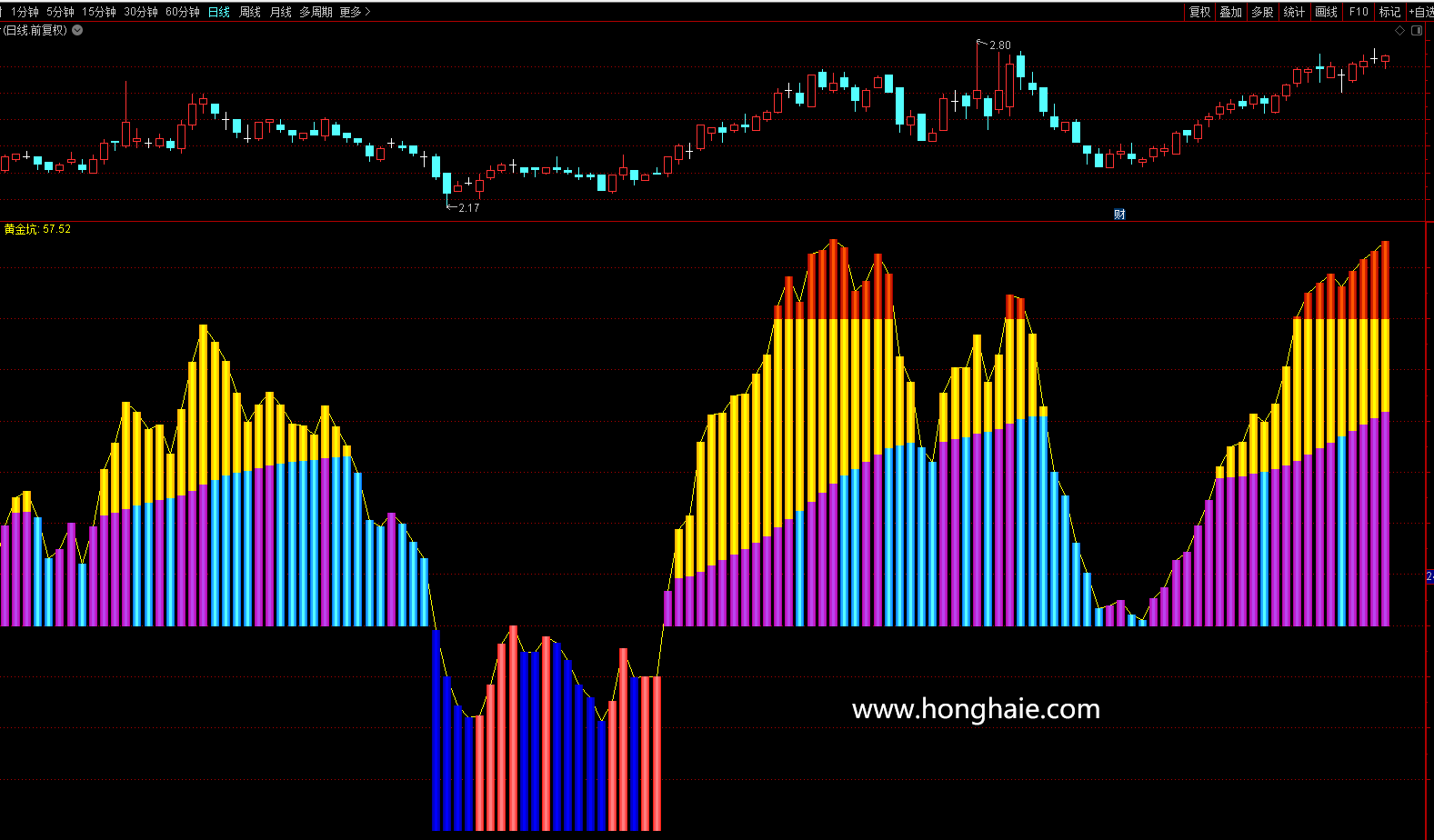
Task: Switch to the 1分钟 period tab
Action: 25,12
